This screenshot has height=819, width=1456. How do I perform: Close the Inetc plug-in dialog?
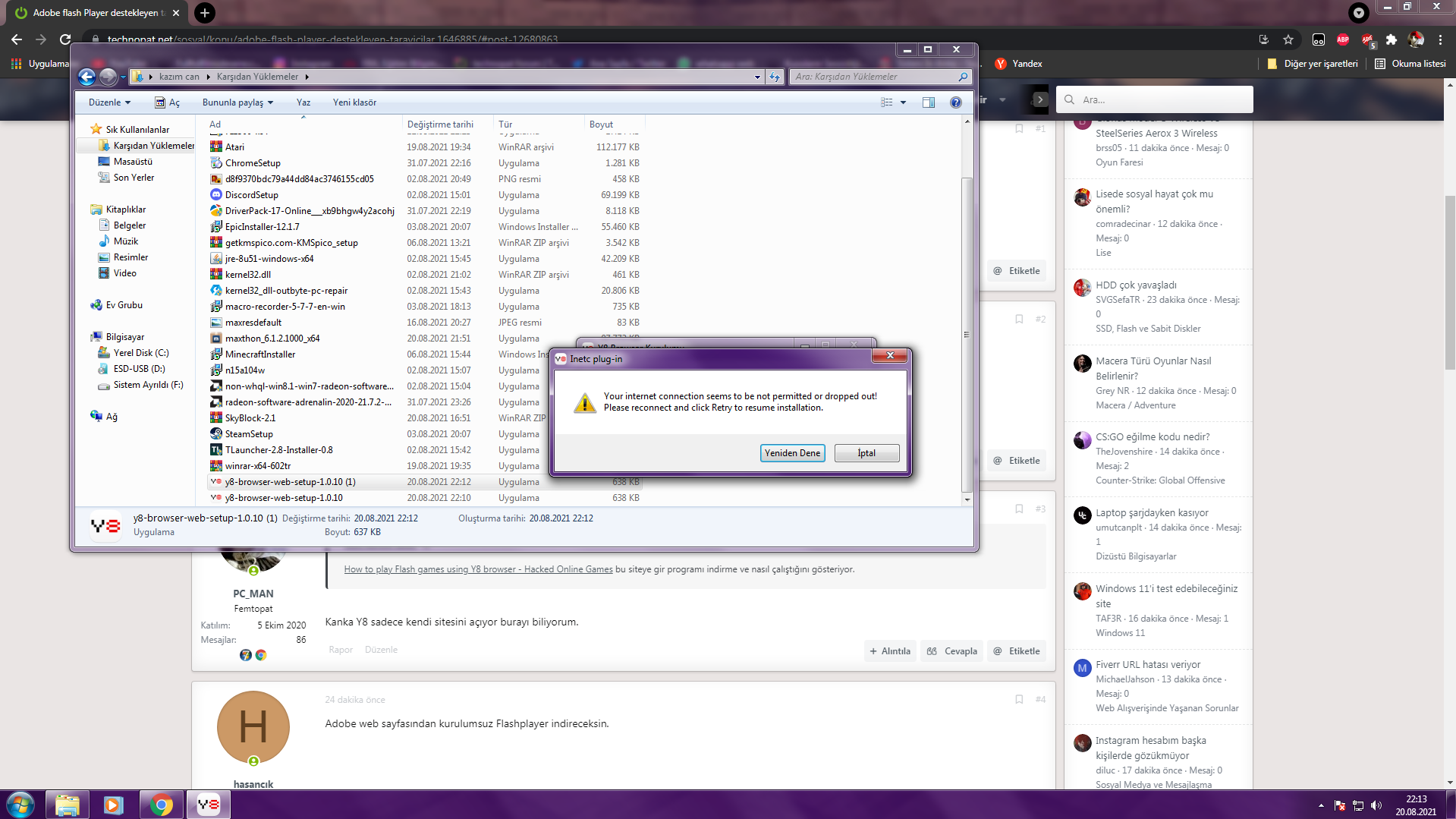coord(891,355)
